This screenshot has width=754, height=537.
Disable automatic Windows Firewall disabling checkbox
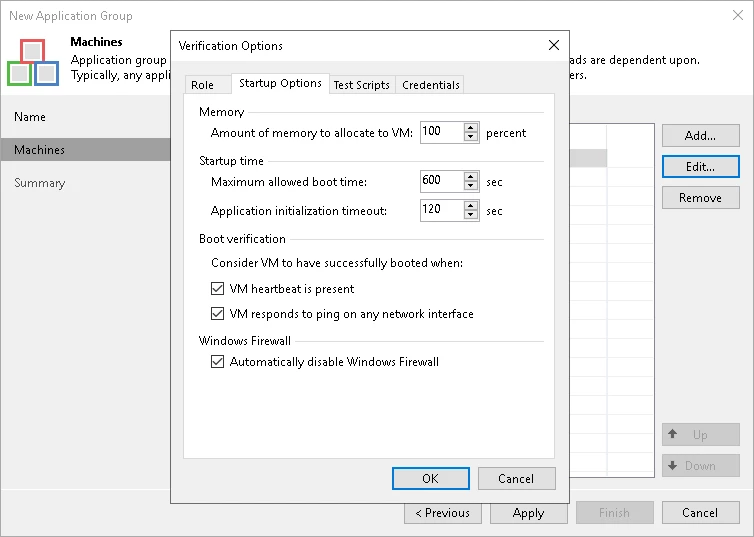(x=218, y=362)
